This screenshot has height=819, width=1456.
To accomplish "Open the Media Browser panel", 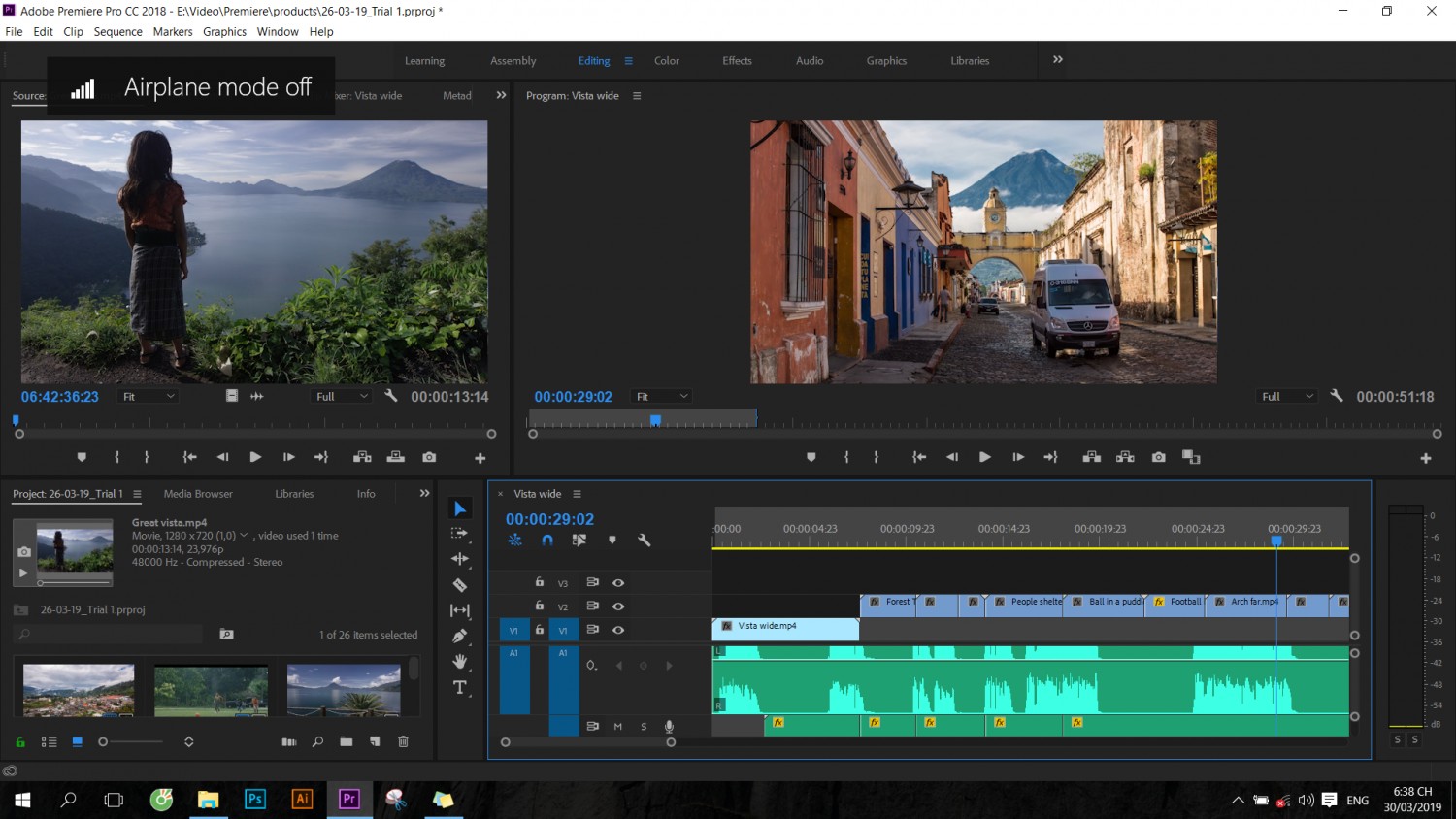I will tap(198, 494).
